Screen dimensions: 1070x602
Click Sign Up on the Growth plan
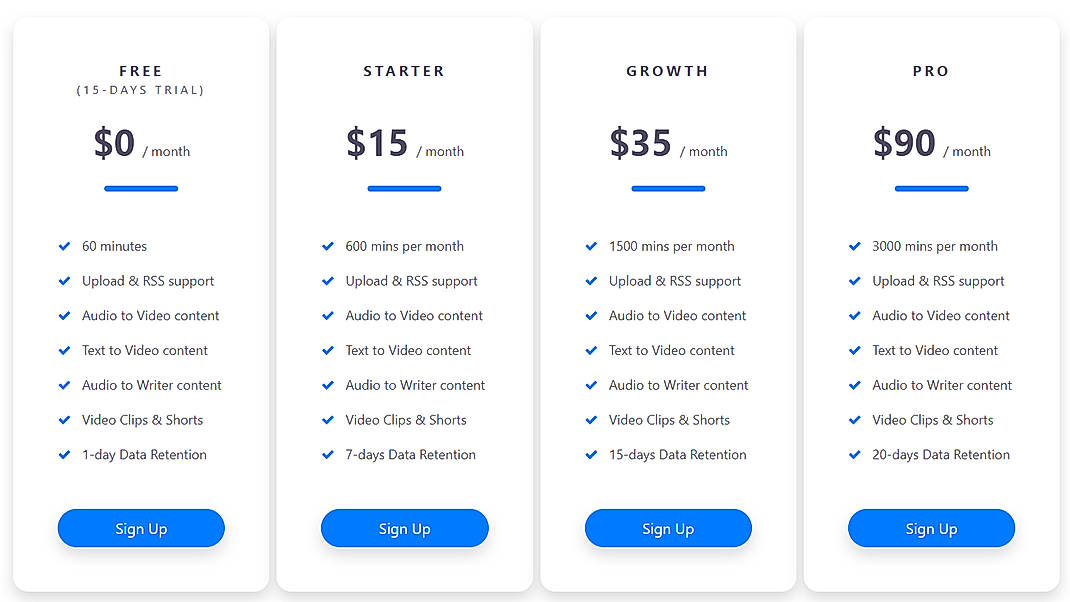coord(667,528)
